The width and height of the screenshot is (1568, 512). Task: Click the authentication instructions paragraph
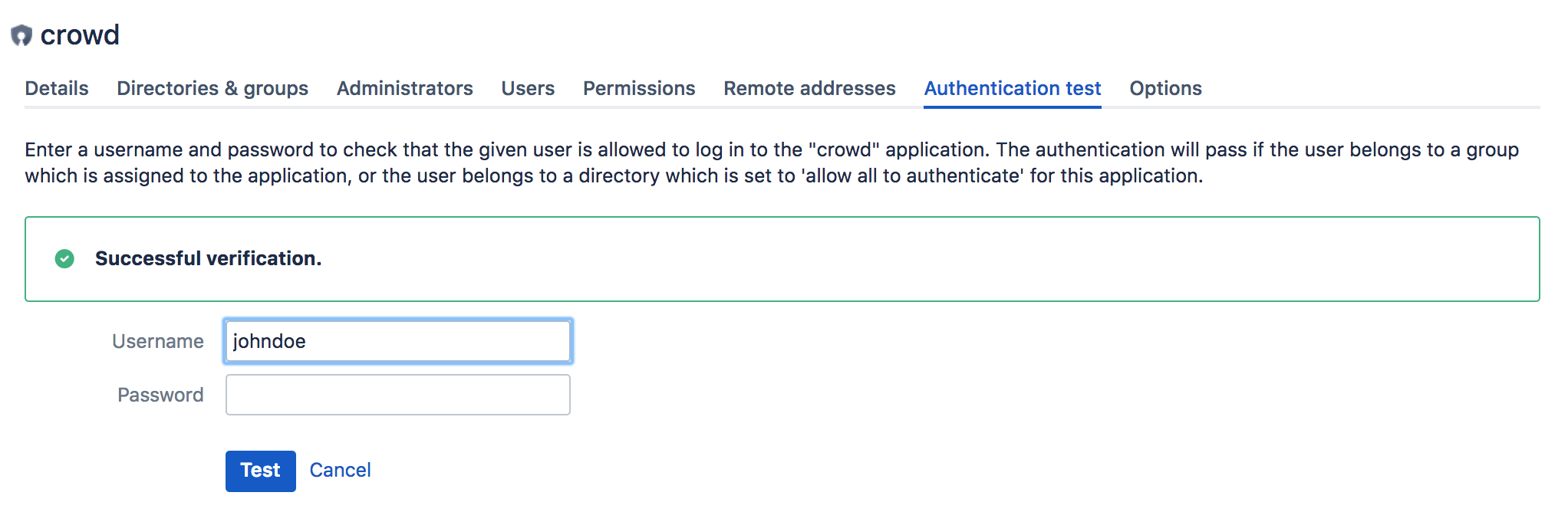coord(614,162)
